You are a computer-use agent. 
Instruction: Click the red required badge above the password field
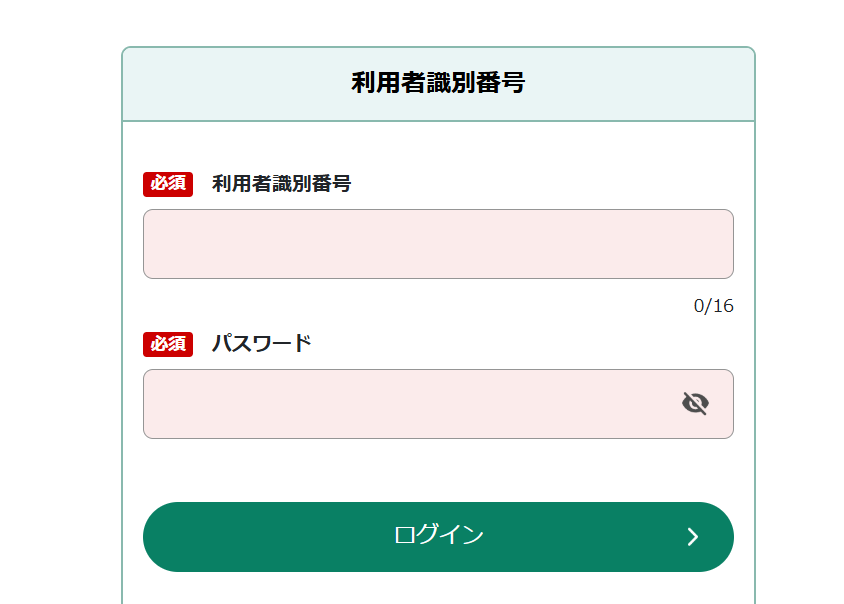(168, 344)
